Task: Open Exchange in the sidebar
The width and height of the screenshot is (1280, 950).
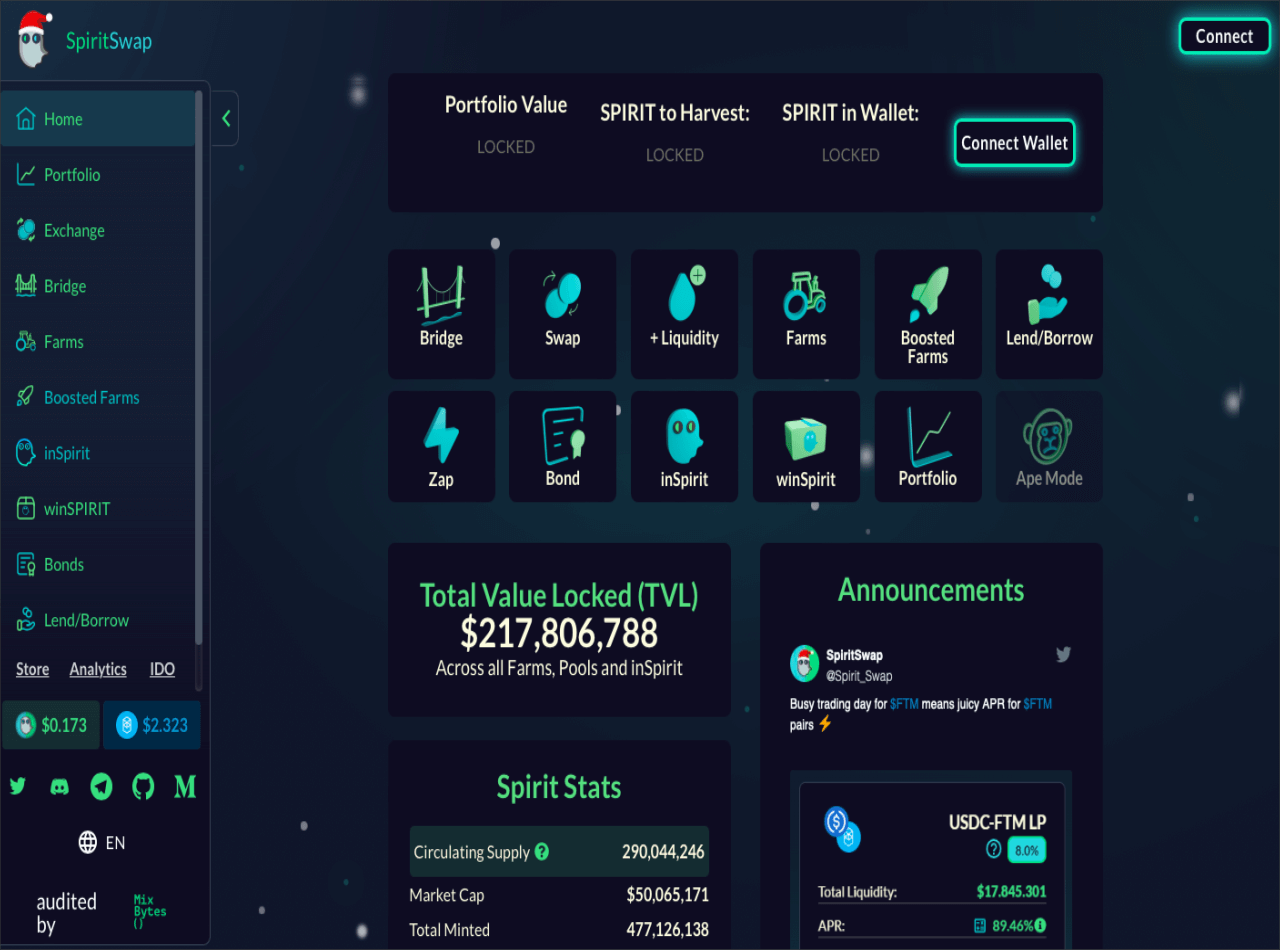Action: coord(98,231)
